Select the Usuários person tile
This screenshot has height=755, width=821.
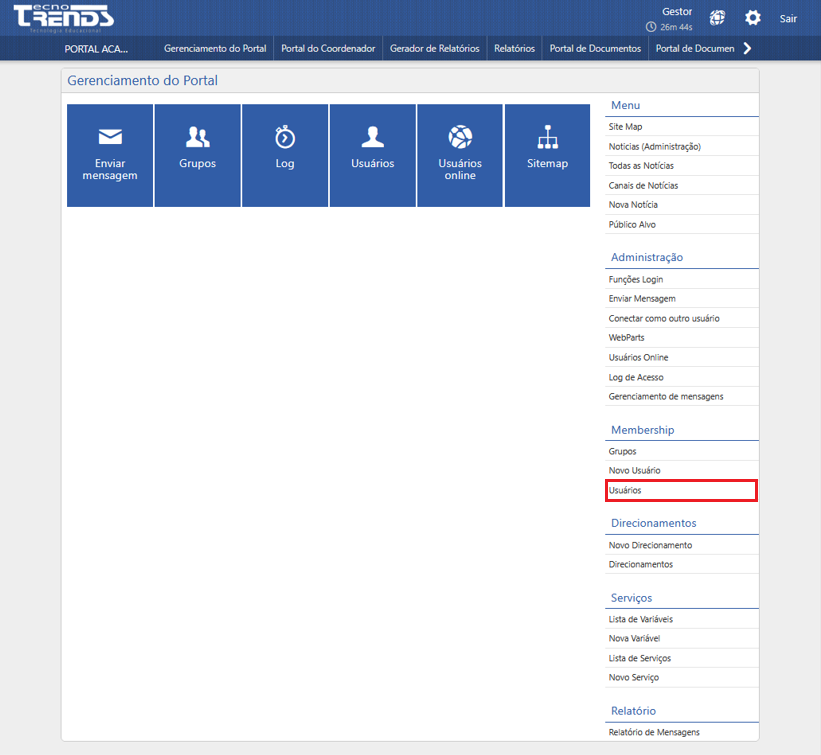click(373, 155)
